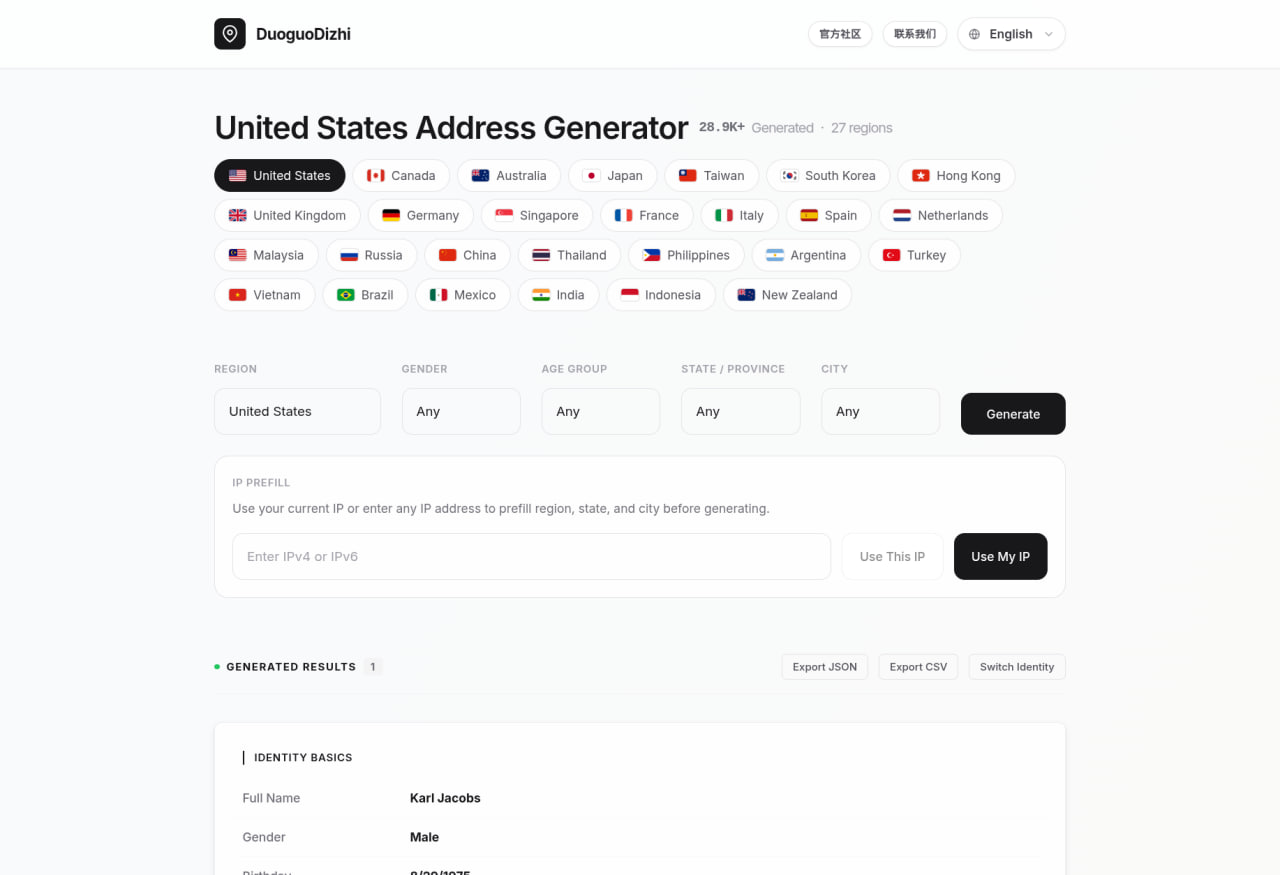Click Export JSON button
Viewport: 1280px width, 875px height.
click(x=825, y=667)
